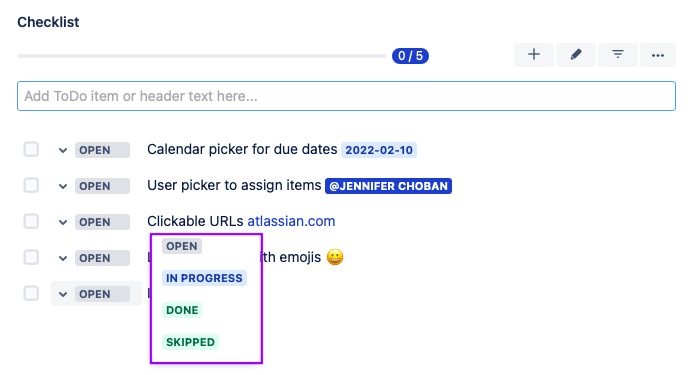The height and width of the screenshot is (375, 700).
Task: Tick the Clickable URLs checkbox
Action: point(31,221)
